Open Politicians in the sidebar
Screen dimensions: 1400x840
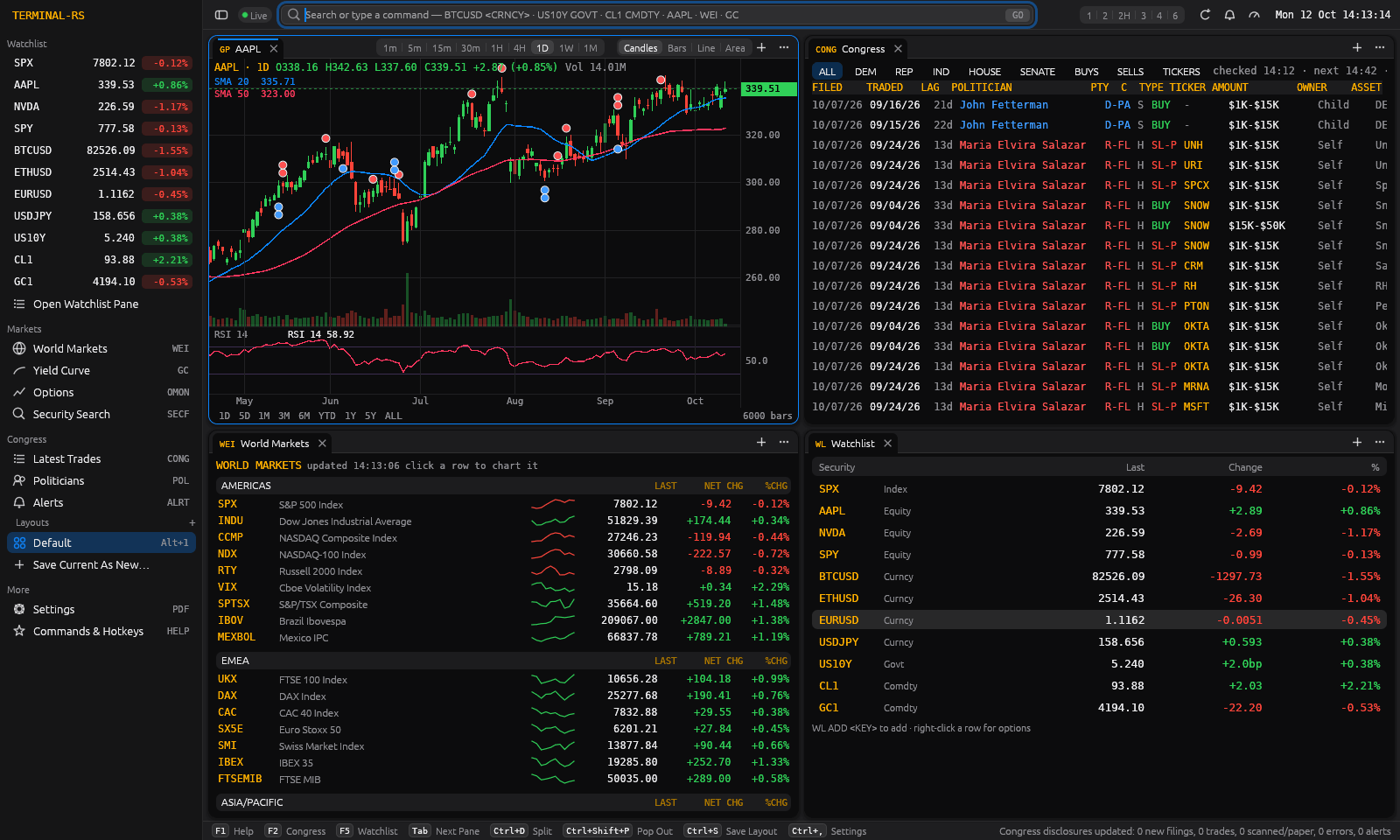click(101, 480)
